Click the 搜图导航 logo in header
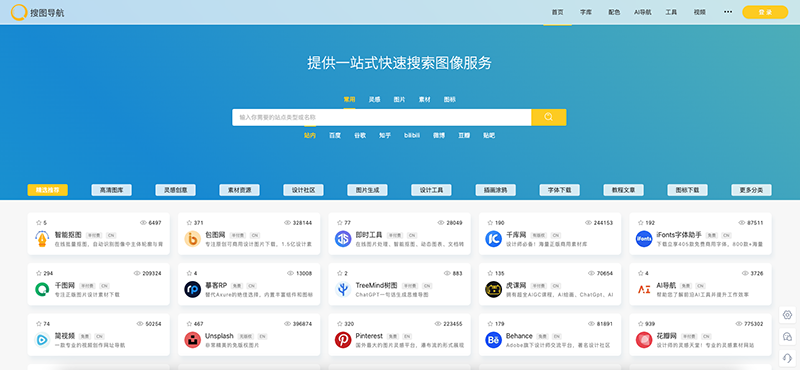Viewport: 800px width, 370px height. point(38,12)
